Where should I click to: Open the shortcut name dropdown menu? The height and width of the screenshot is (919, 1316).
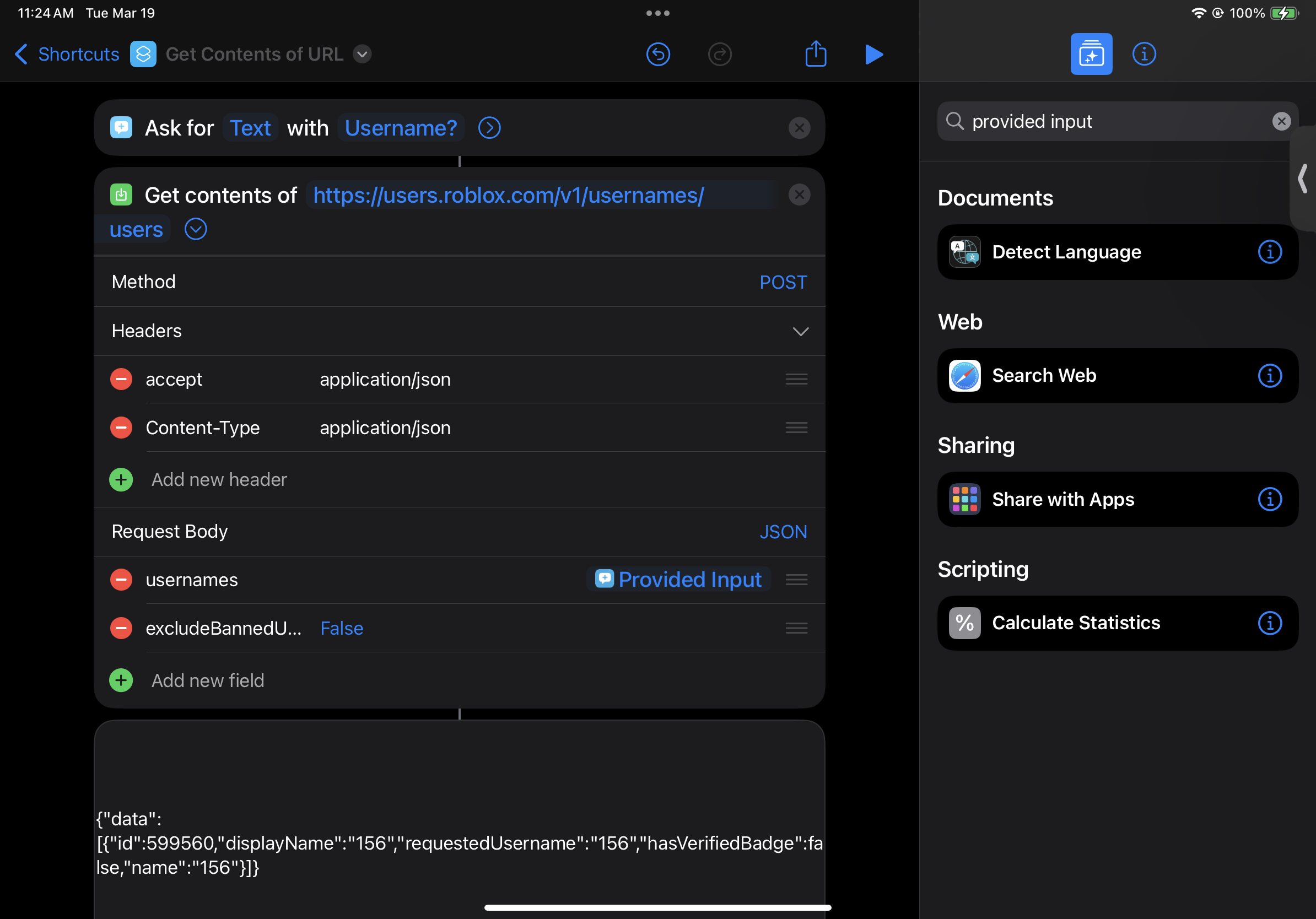pos(362,54)
